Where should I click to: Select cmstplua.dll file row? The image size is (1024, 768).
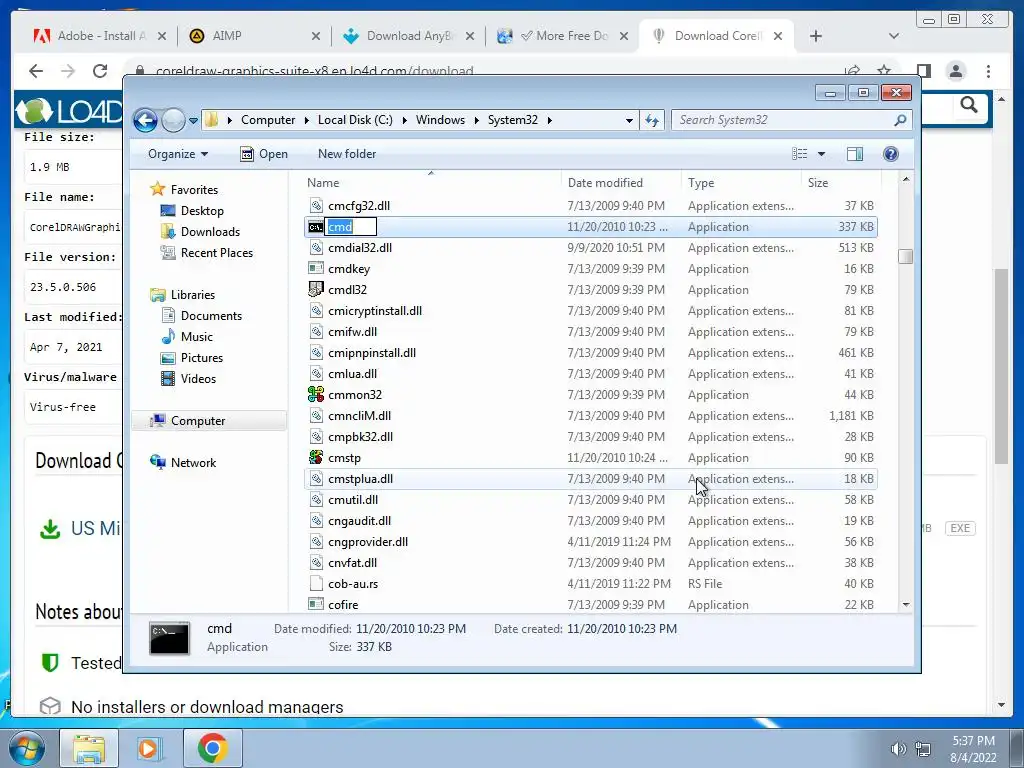[591, 479]
